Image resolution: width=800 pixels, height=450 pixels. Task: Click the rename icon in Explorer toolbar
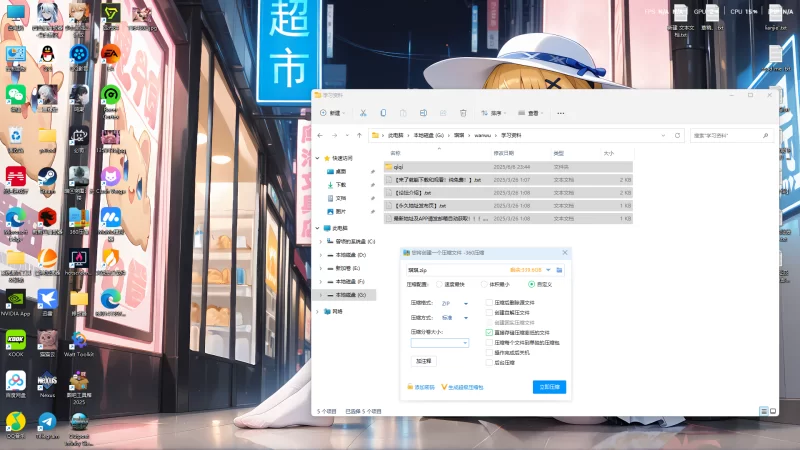(x=421, y=113)
